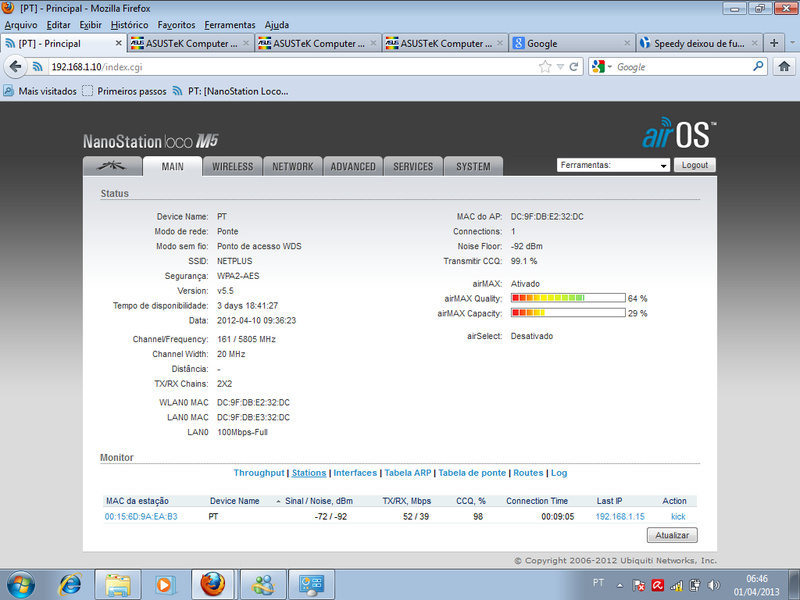The width and height of the screenshot is (800, 600).
Task: Open the Throughput monitor link
Action: tap(259, 473)
